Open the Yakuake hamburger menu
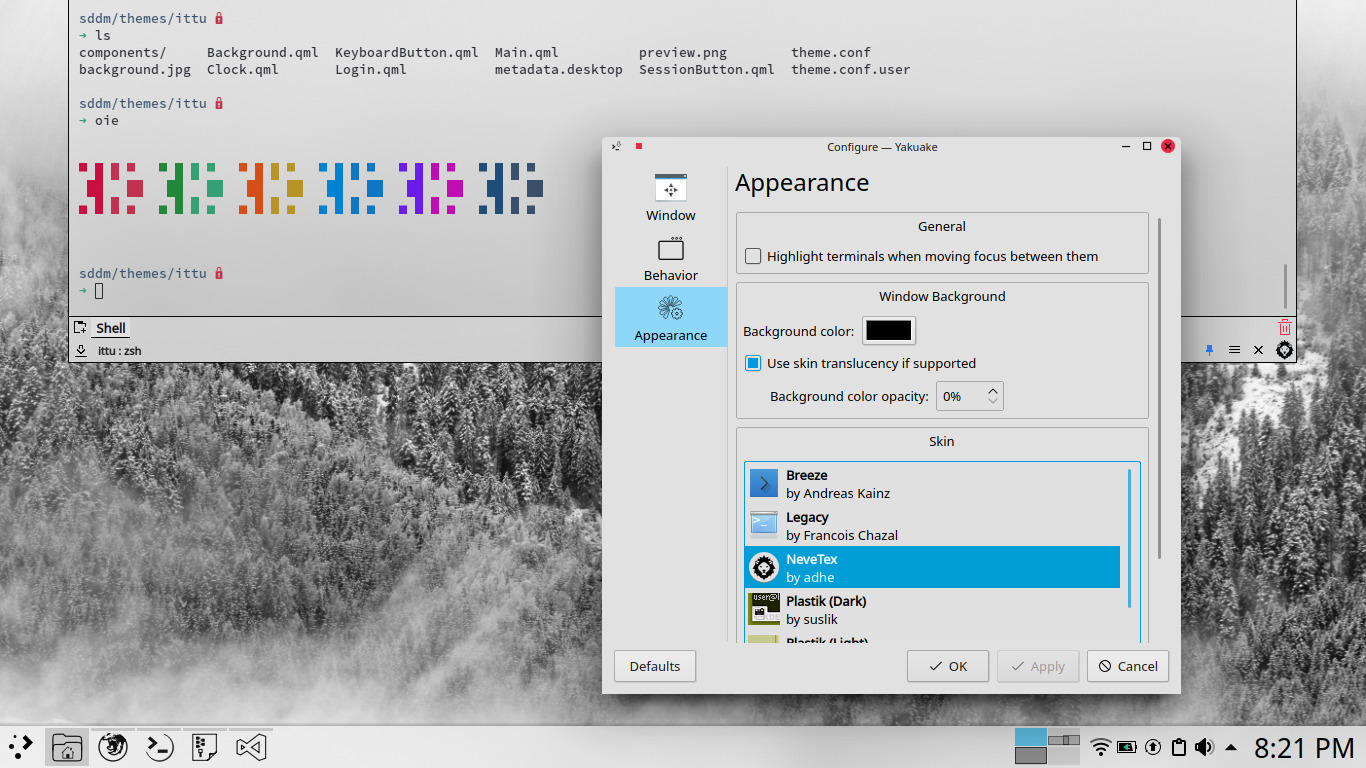Image resolution: width=1366 pixels, height=768 pixels. pyautogui.click(x=1235, y=350)
